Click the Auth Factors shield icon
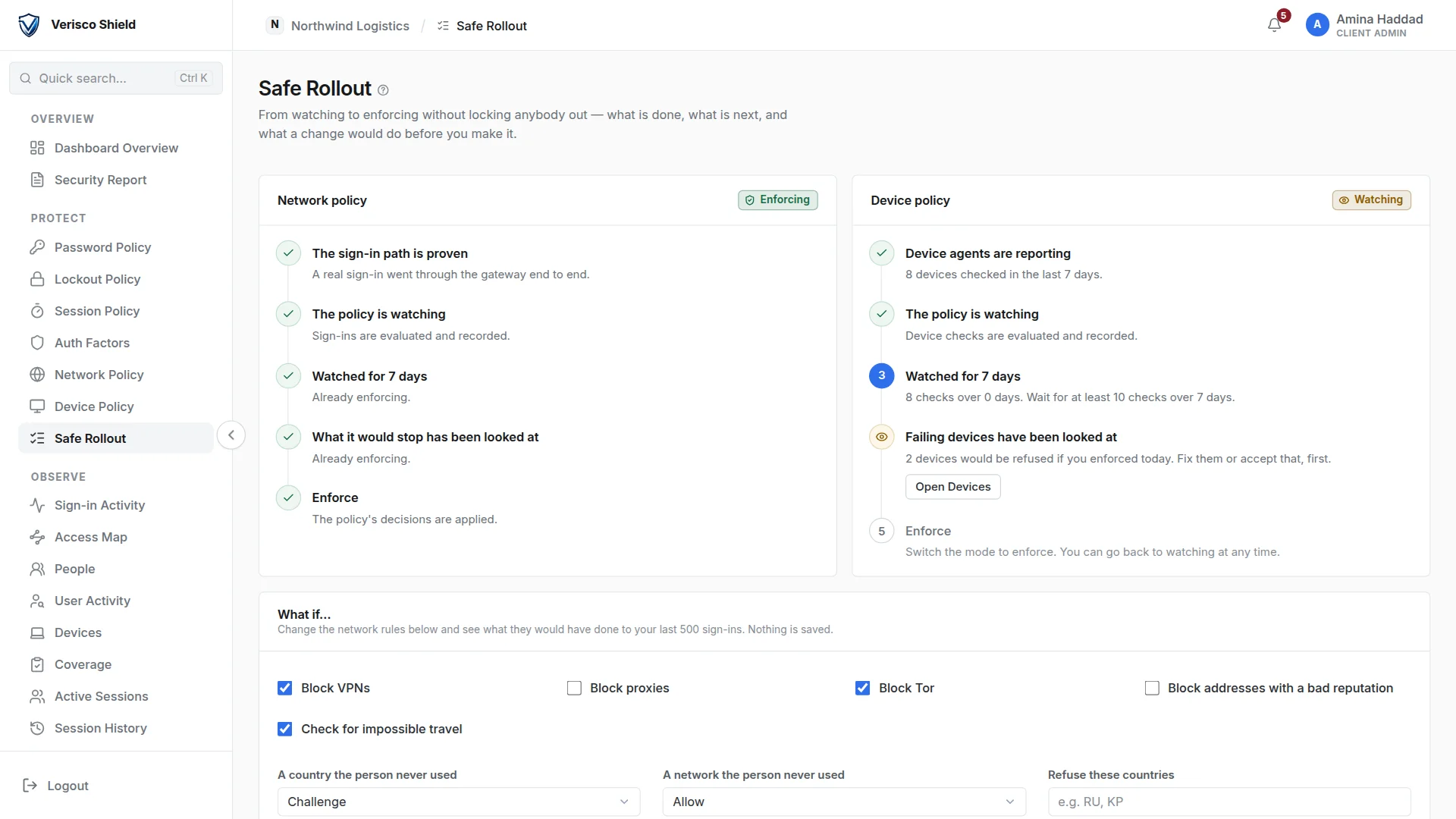 (x=37, y=343)
